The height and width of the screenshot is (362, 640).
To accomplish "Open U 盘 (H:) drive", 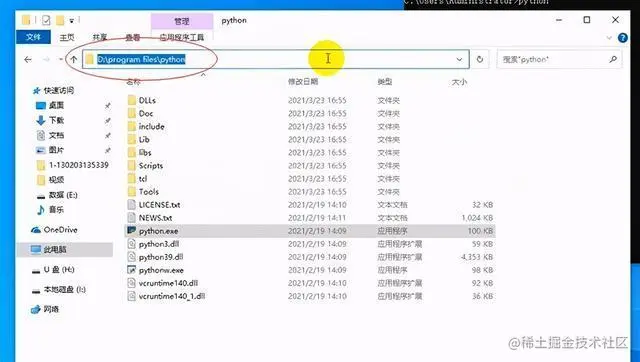I will tap(59, 270).
